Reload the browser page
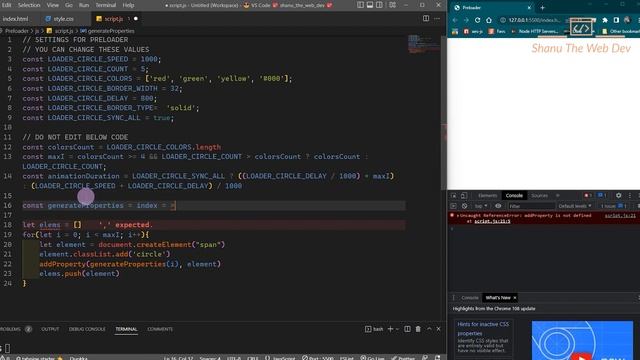Image resolution: width=640 pixels, height=360 pixels. [477, 20]
